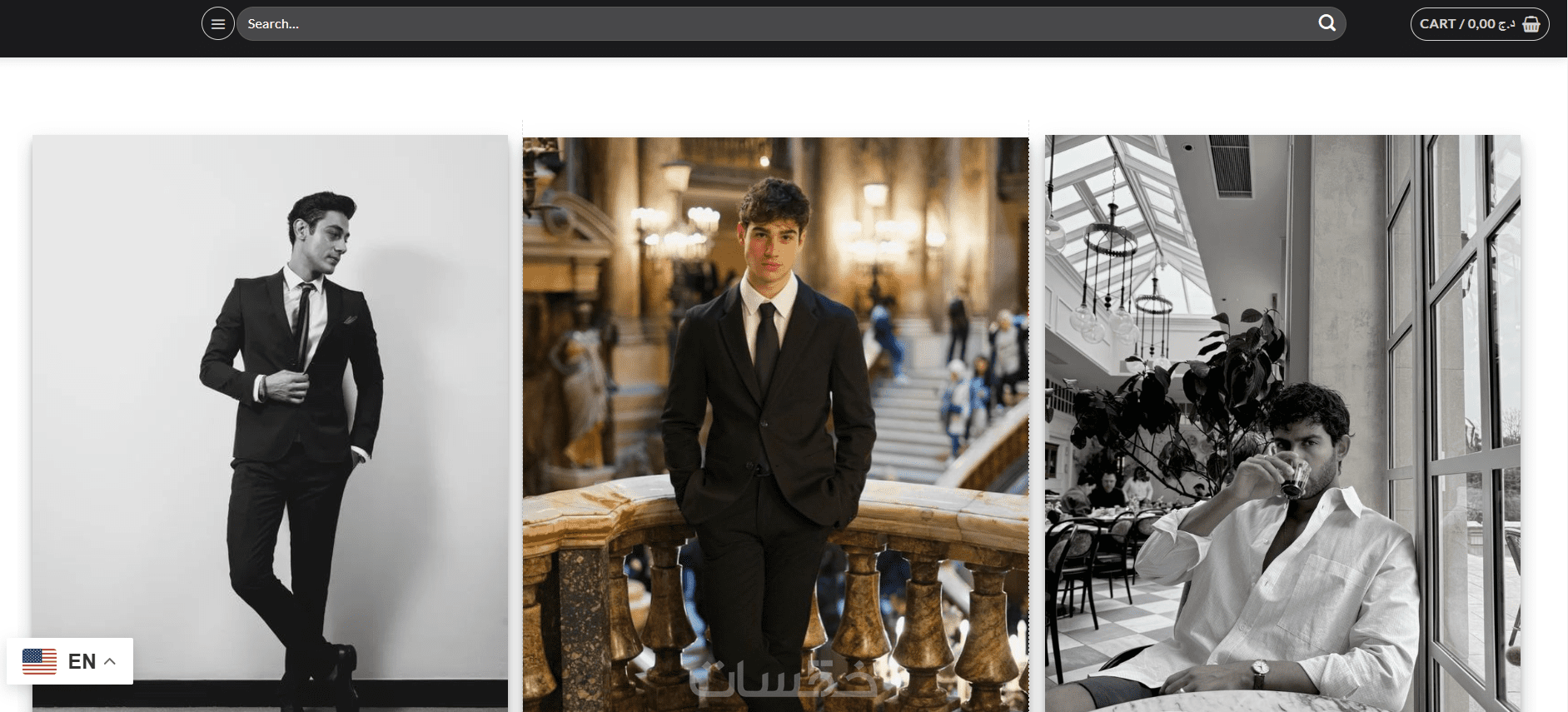Open the CART button
This screenshot has width=1568, height=712.
point(1480,24)
